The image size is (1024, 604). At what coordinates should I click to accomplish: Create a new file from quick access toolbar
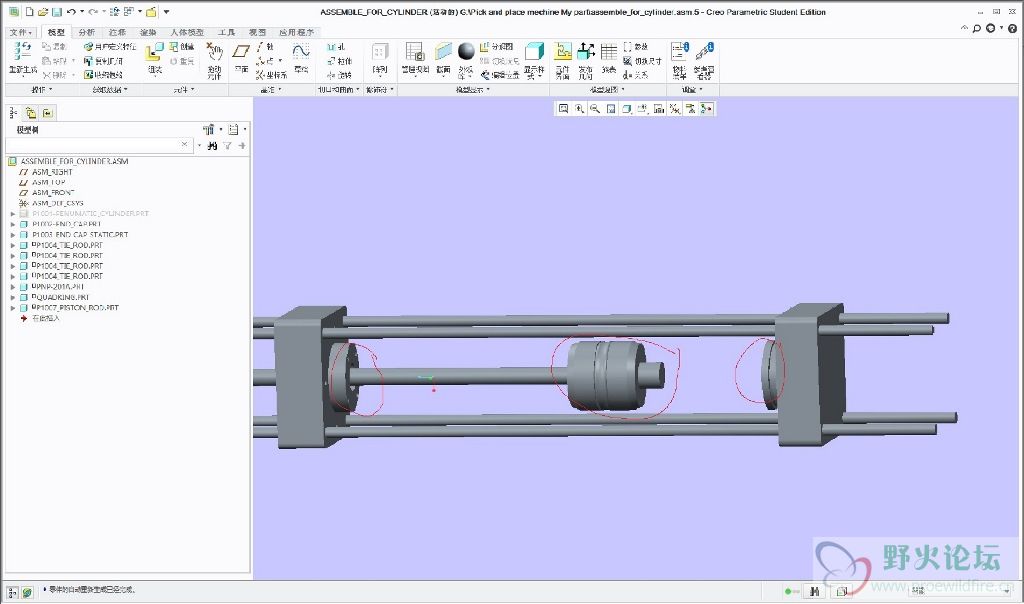click(29, 12)
